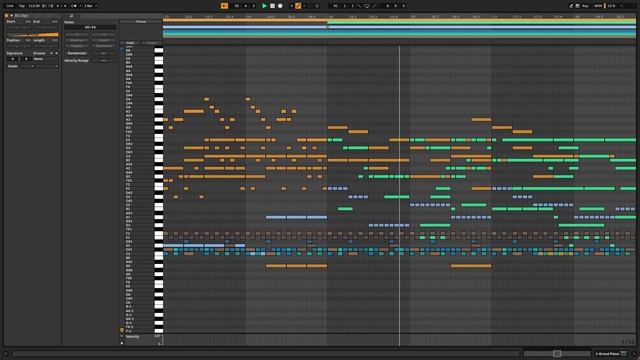The height and width of the screenshot is (360, 640).
Task: Toggle the Draw Mode pencil
Action: pos(571,6)
